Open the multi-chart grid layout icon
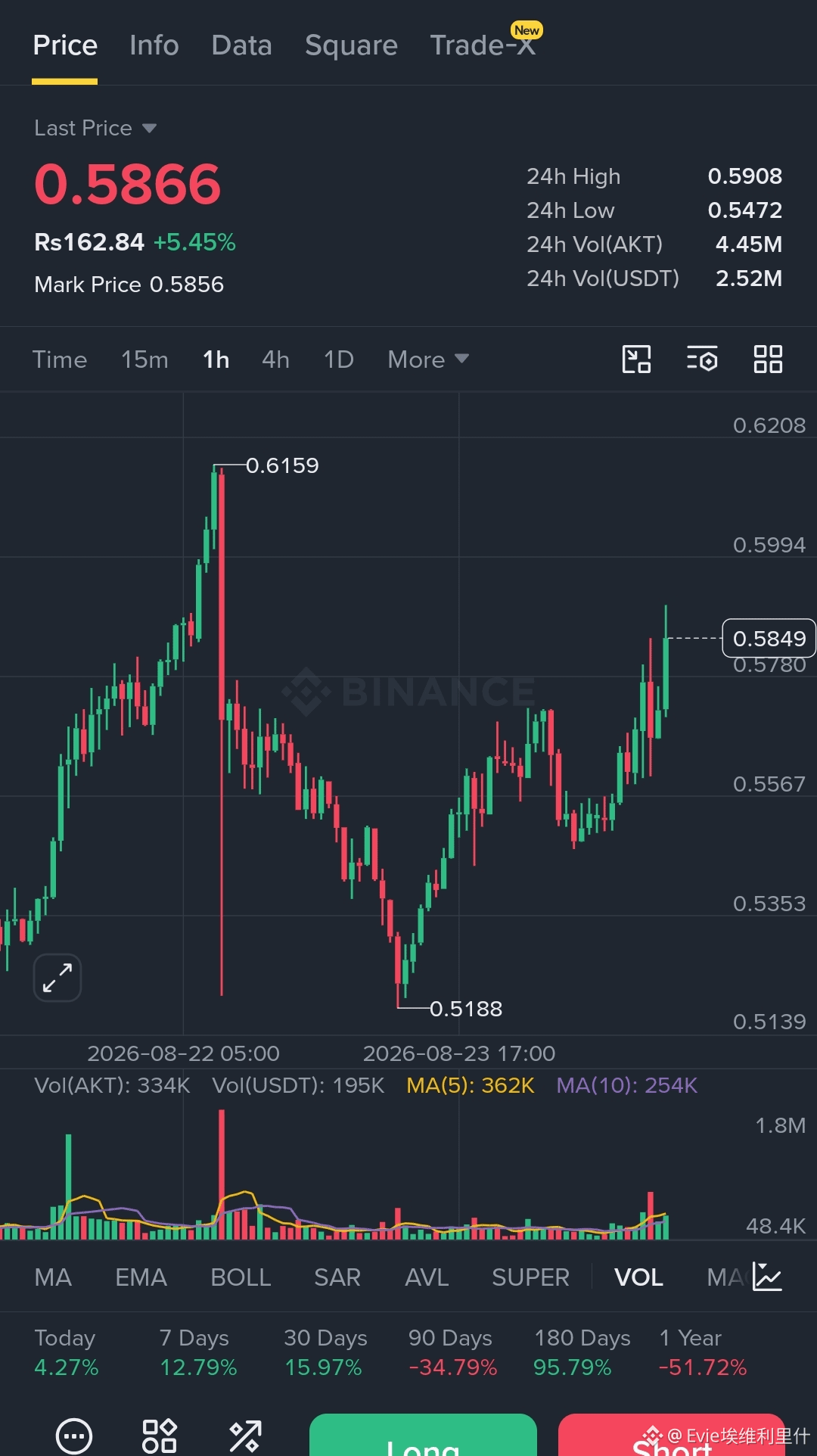This screenshot has height=1456, width=817. click(x=768, y=359)
